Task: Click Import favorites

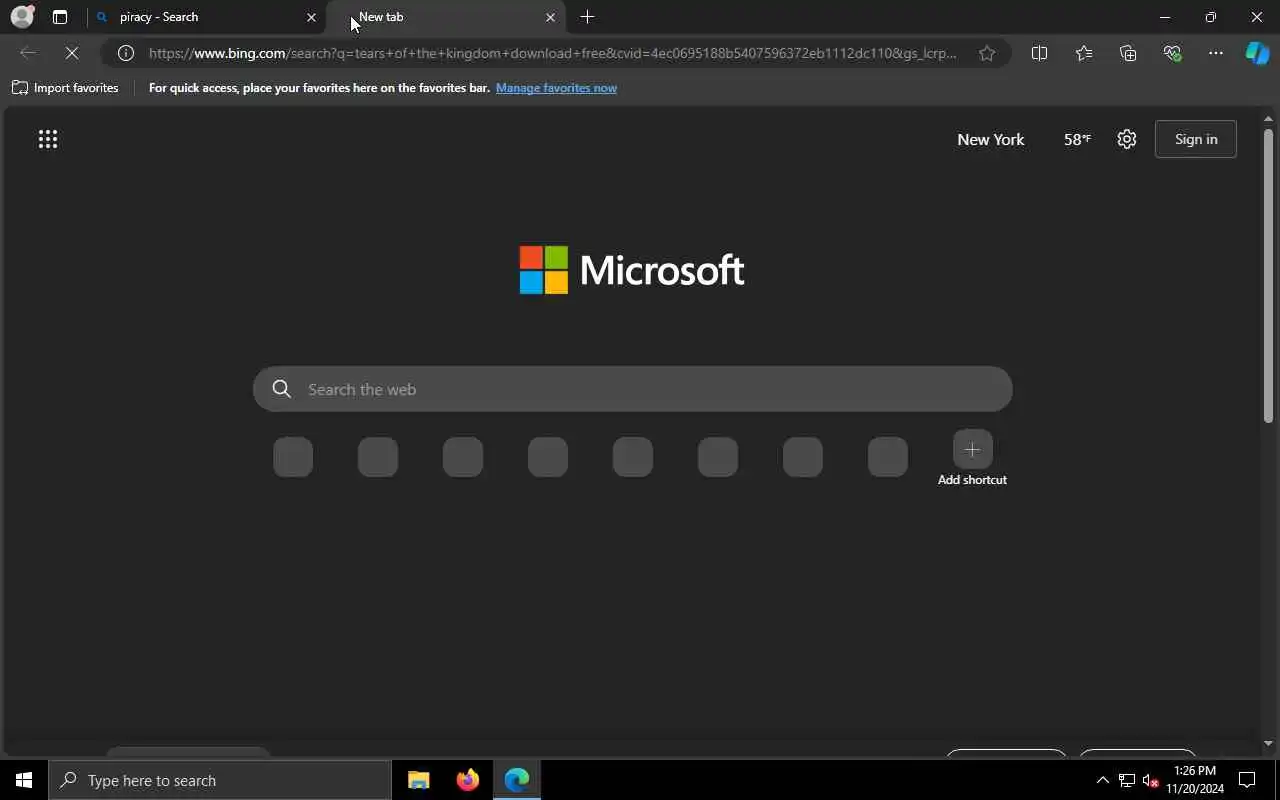Action: [65, 88]
